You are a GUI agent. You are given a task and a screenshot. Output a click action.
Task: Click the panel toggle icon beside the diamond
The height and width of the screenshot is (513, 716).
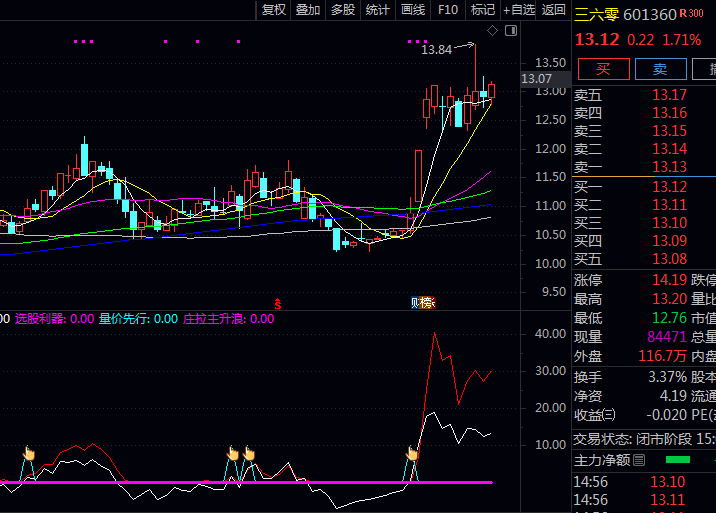(x=512, y=32)
